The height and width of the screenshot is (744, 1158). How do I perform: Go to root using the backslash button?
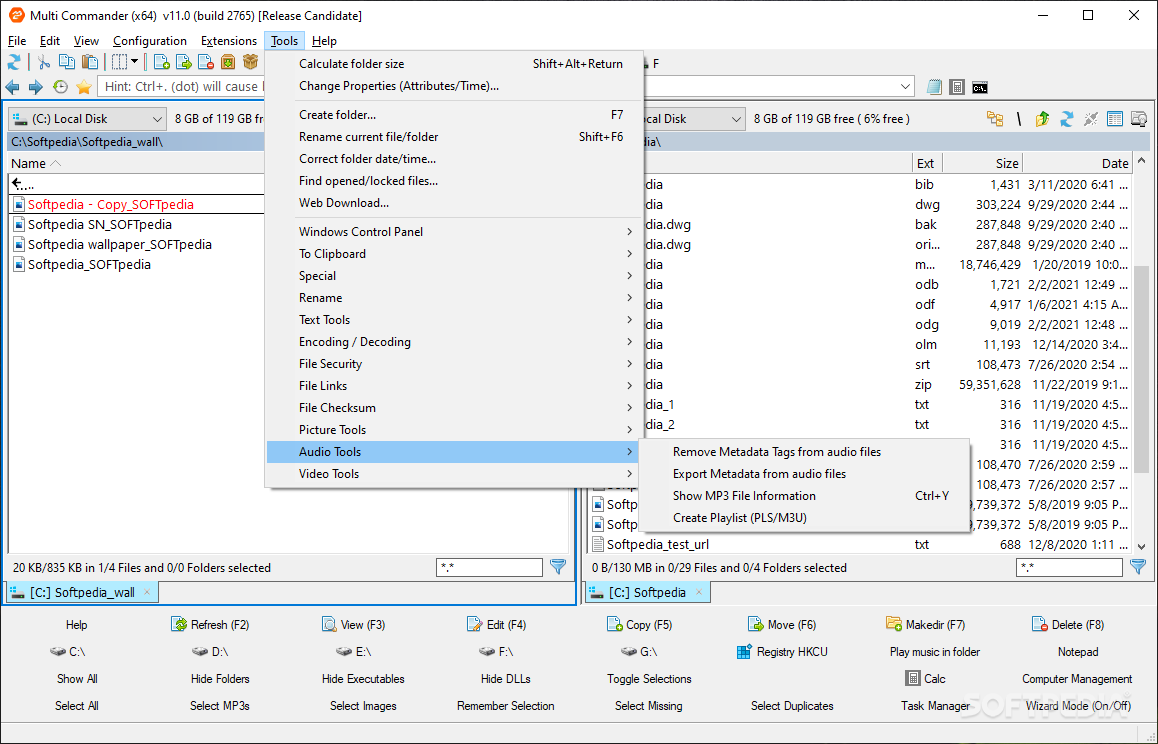[1018, 118]
